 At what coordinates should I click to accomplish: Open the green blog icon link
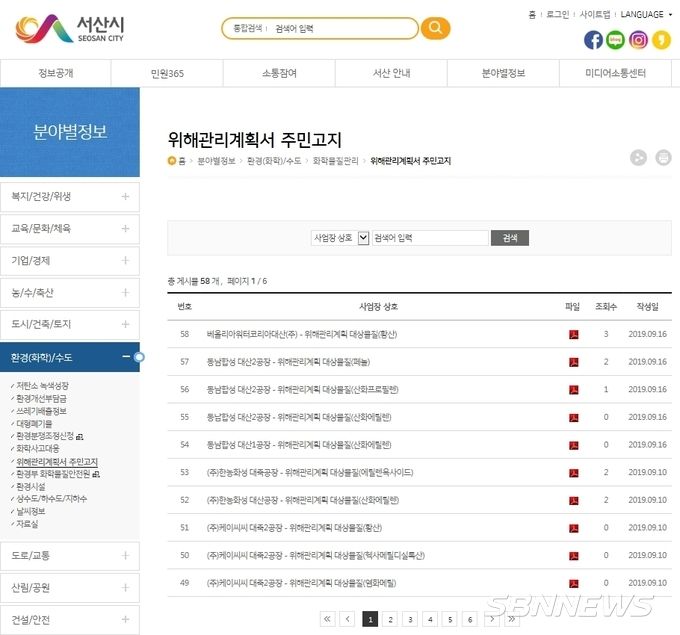point(615,40)
